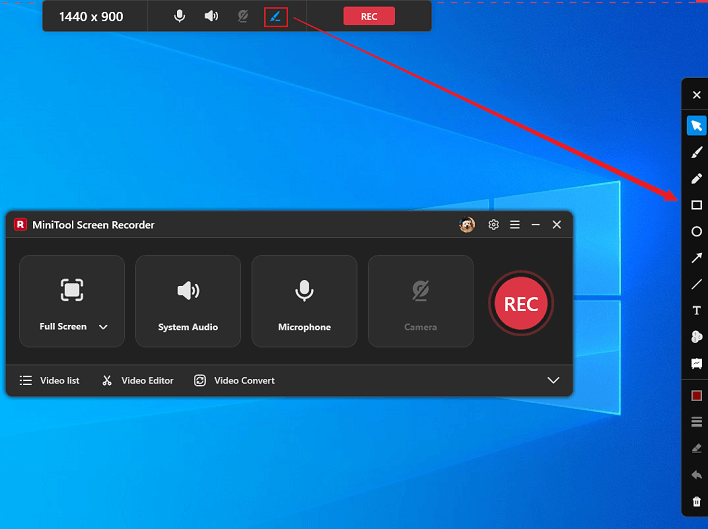Image resolution: width=708 pixels, height=529 pixels.
Task: Toggle the Microphone tile
Action: click(304, 301)
